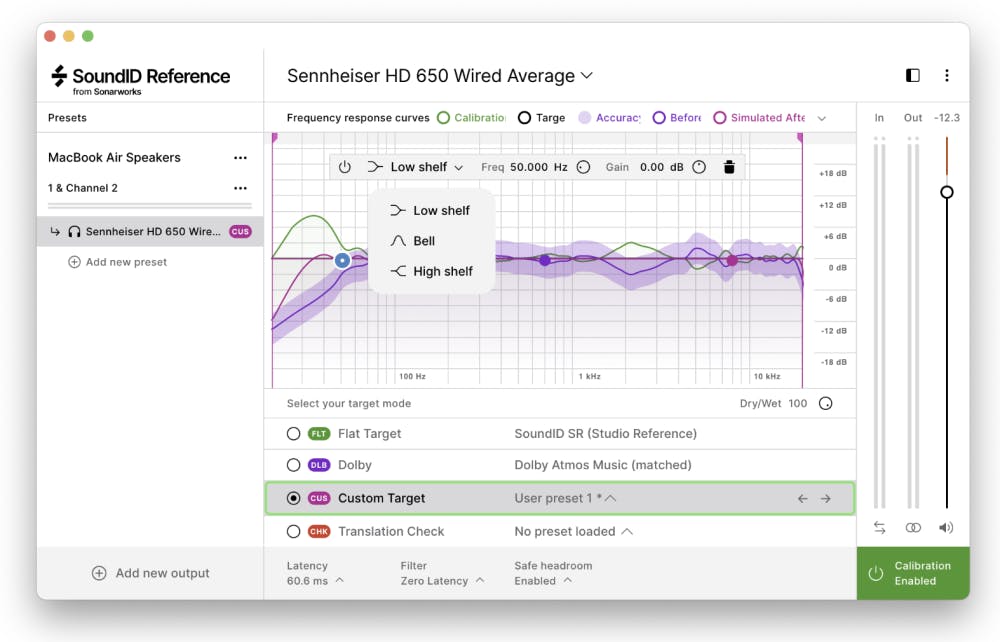Select the Translation Check radio button

coord(293,532)
